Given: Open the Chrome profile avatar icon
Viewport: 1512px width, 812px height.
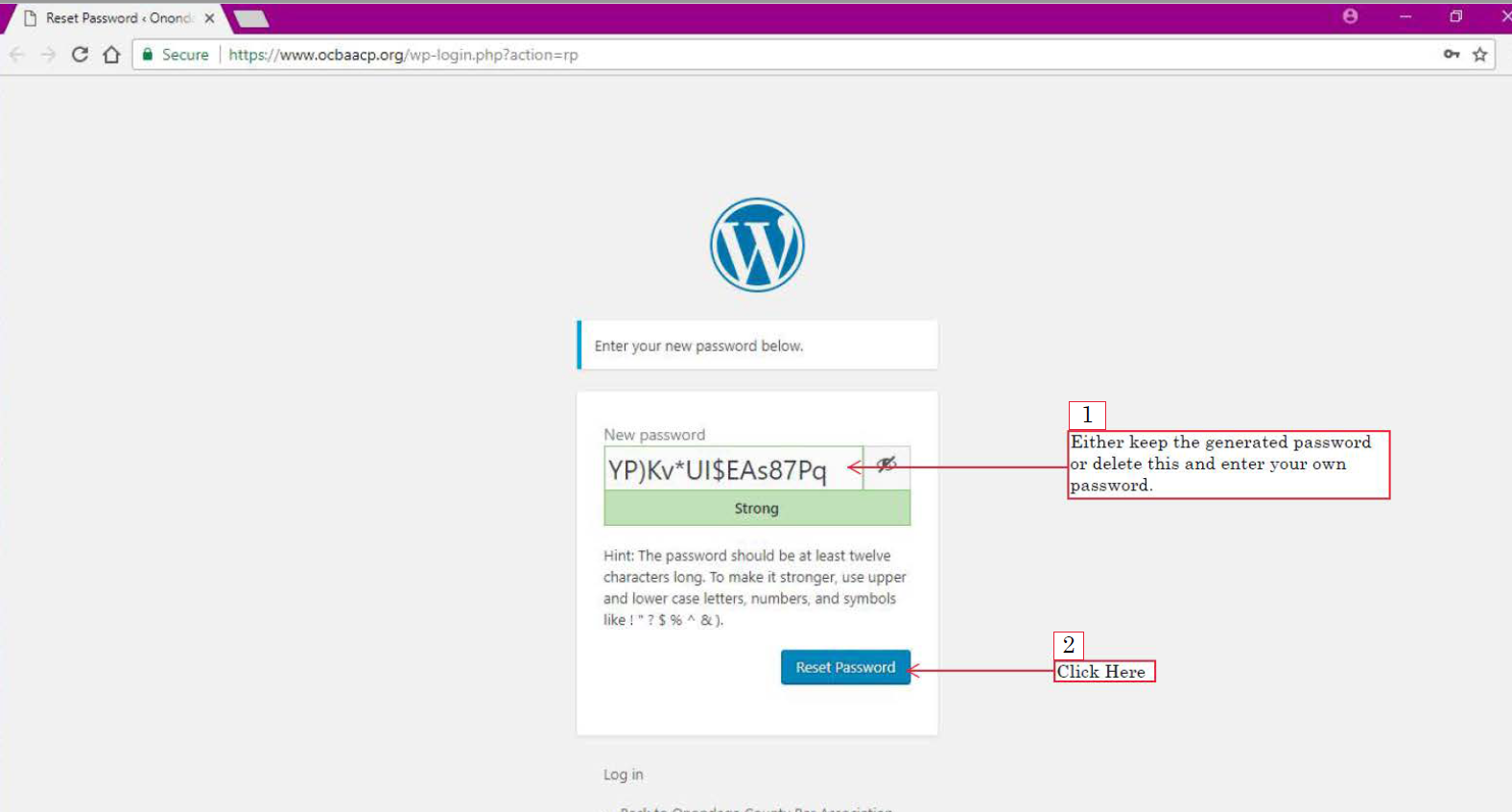Looking at the screenshot, I should coord(1350,16).
